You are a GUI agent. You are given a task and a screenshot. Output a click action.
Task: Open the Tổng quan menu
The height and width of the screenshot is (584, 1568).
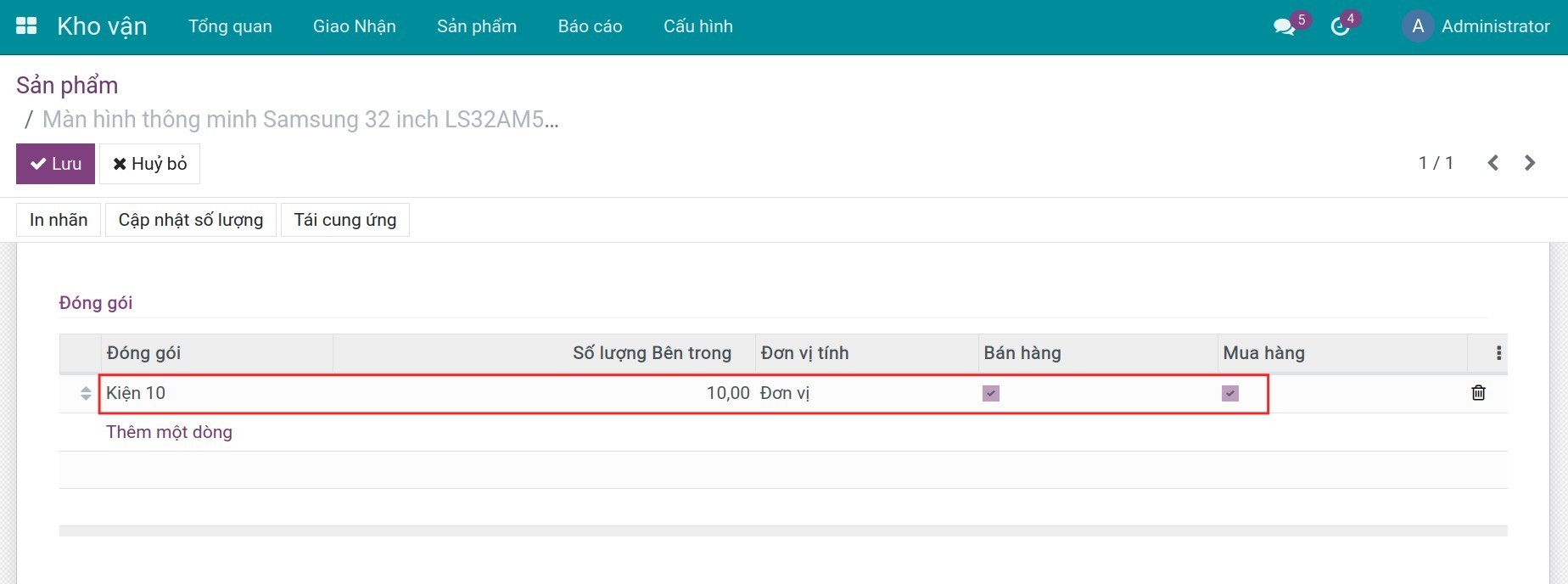230,26
